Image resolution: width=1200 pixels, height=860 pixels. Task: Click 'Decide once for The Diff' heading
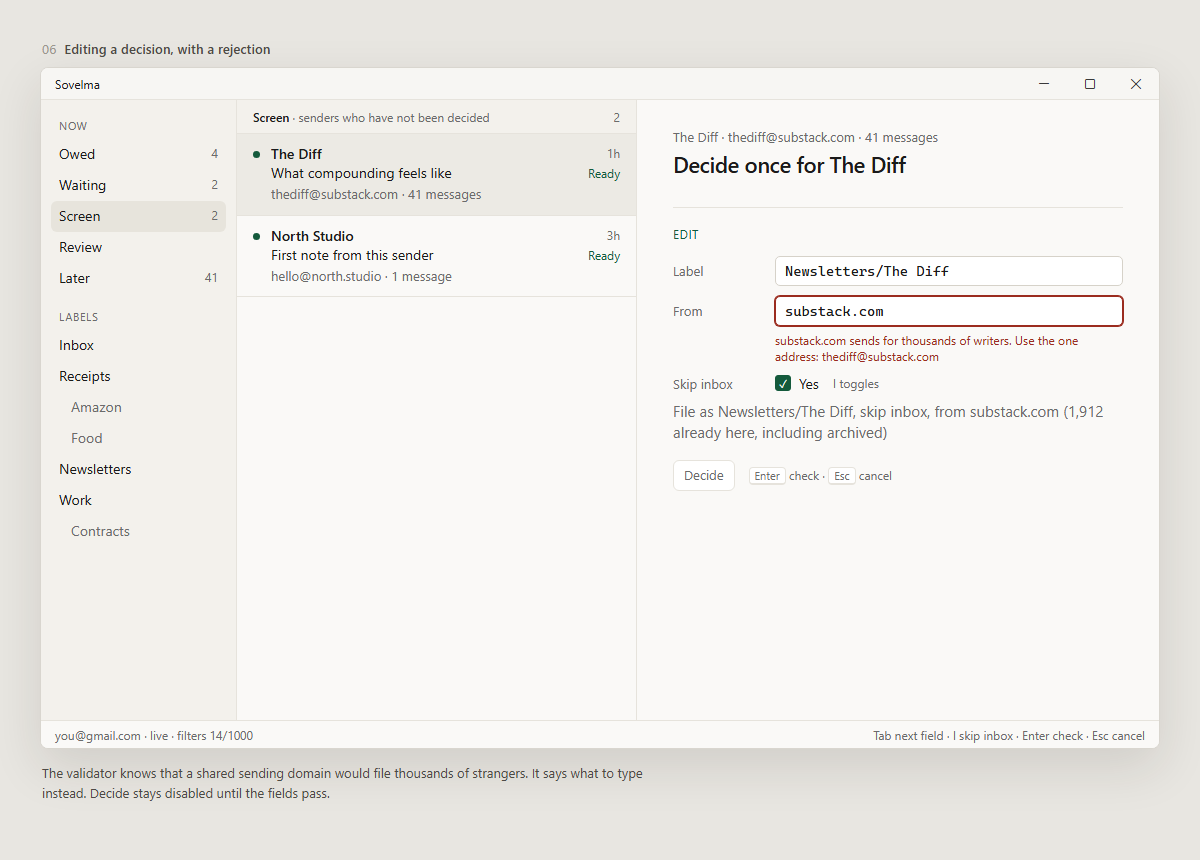coord(789,165)
